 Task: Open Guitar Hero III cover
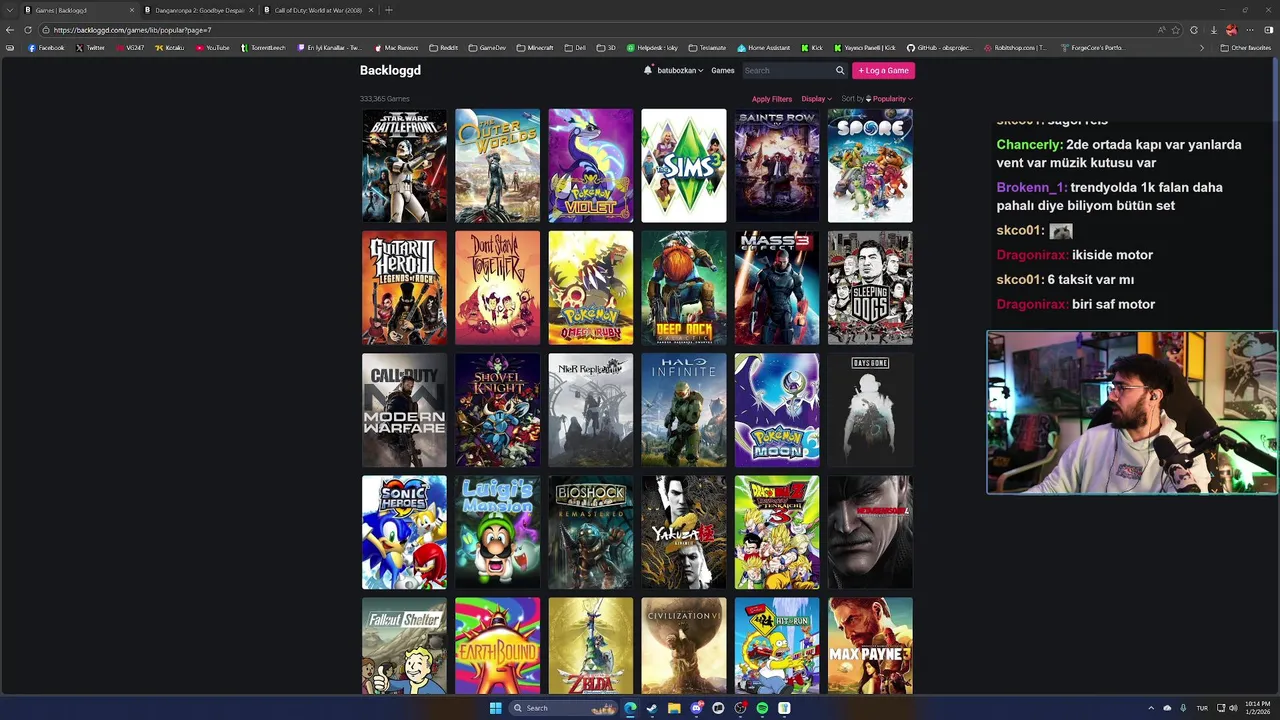point(404,288)
